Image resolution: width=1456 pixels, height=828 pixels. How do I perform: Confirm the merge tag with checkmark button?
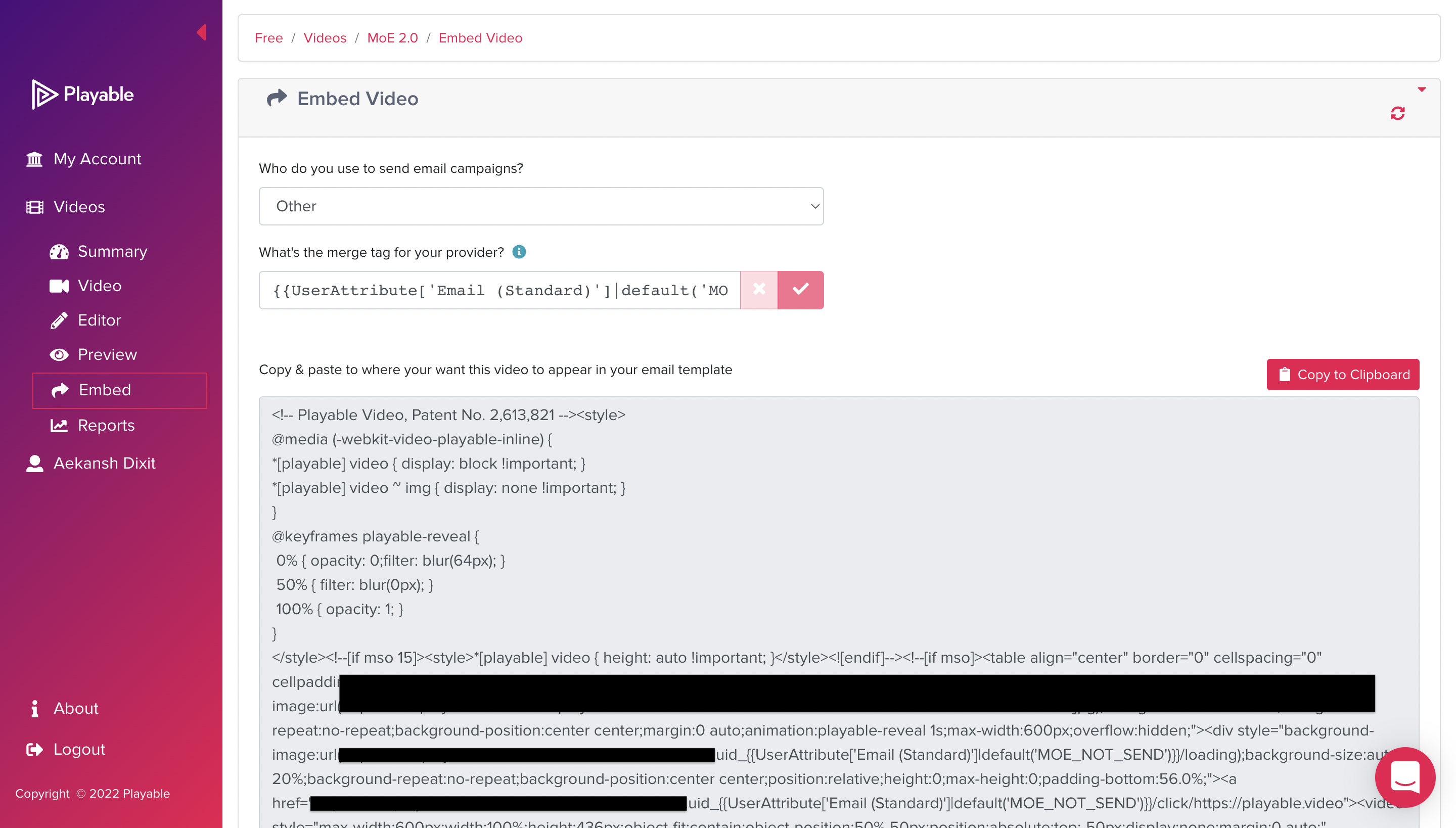800,290
